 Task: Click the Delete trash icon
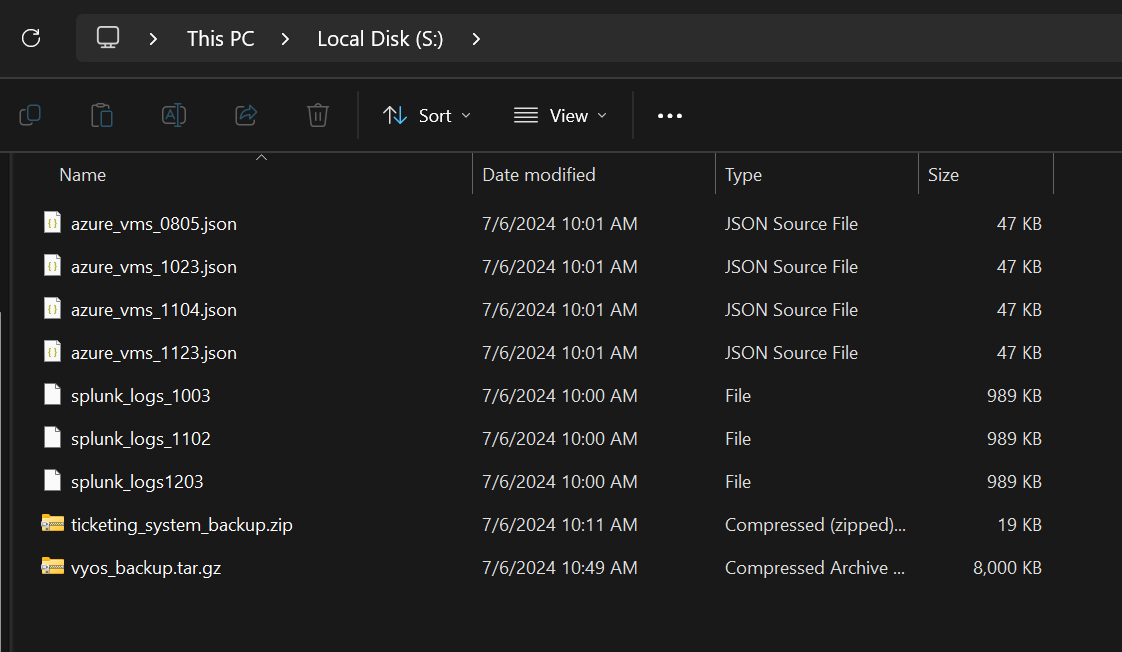coord(318,116)
